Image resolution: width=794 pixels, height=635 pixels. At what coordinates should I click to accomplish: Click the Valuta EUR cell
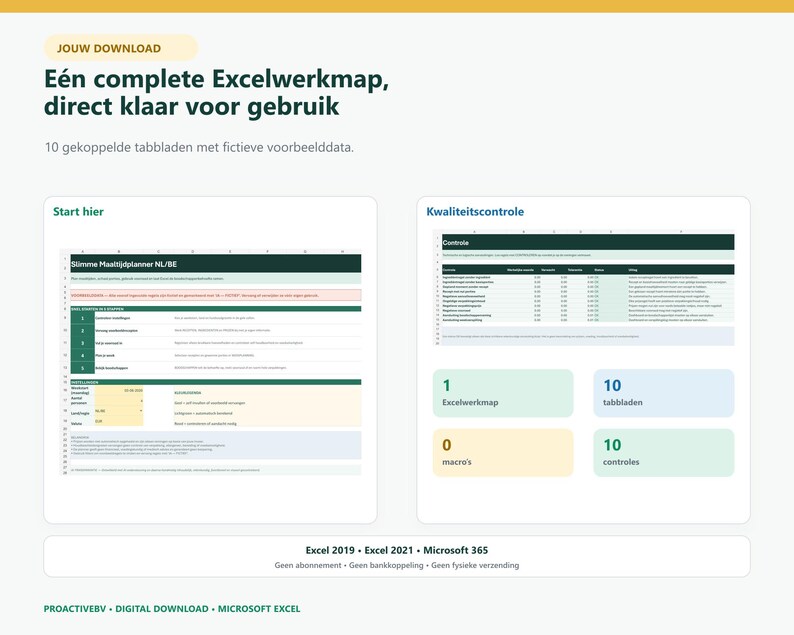[119, 421]
